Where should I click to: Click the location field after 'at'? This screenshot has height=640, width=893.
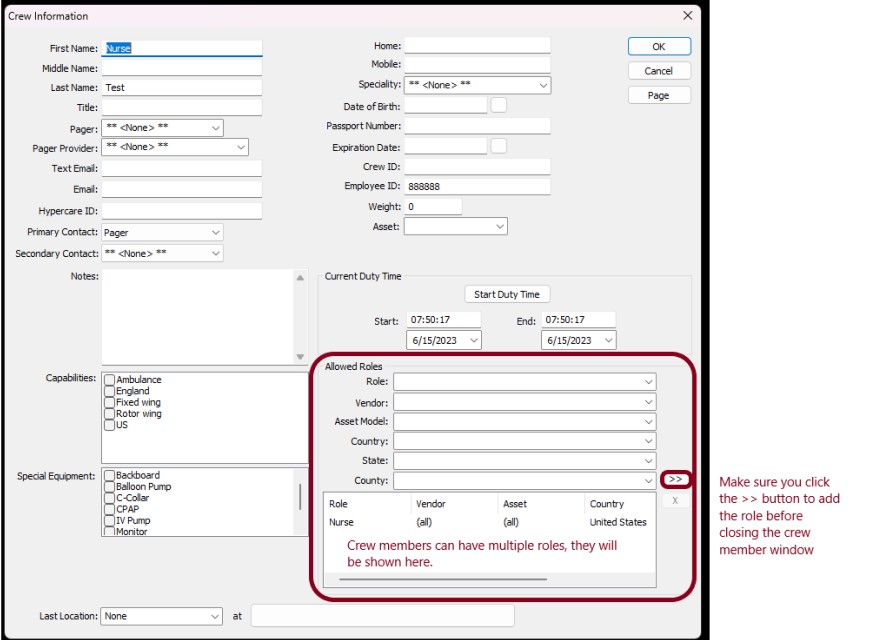pos(383,616)
